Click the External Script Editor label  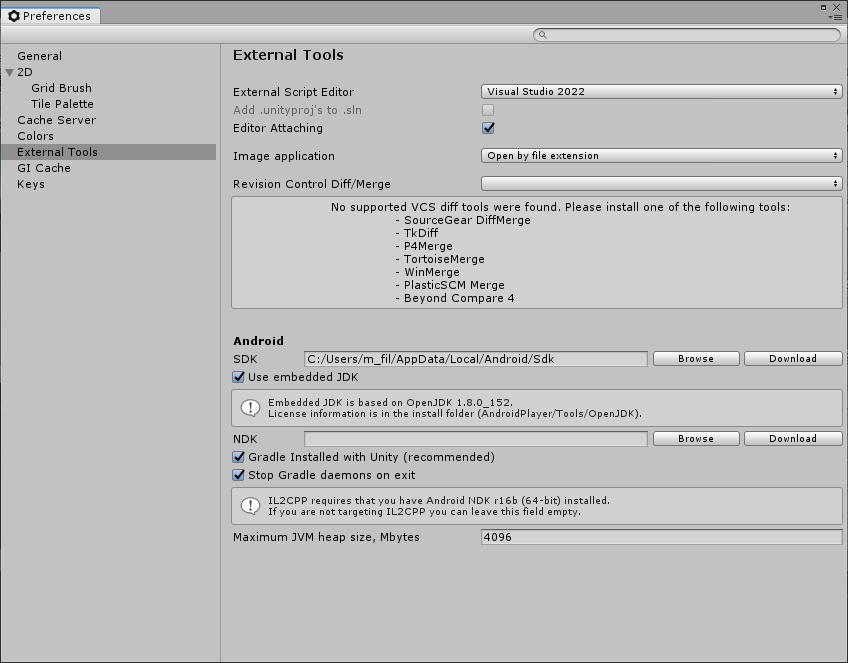point(294,92)
